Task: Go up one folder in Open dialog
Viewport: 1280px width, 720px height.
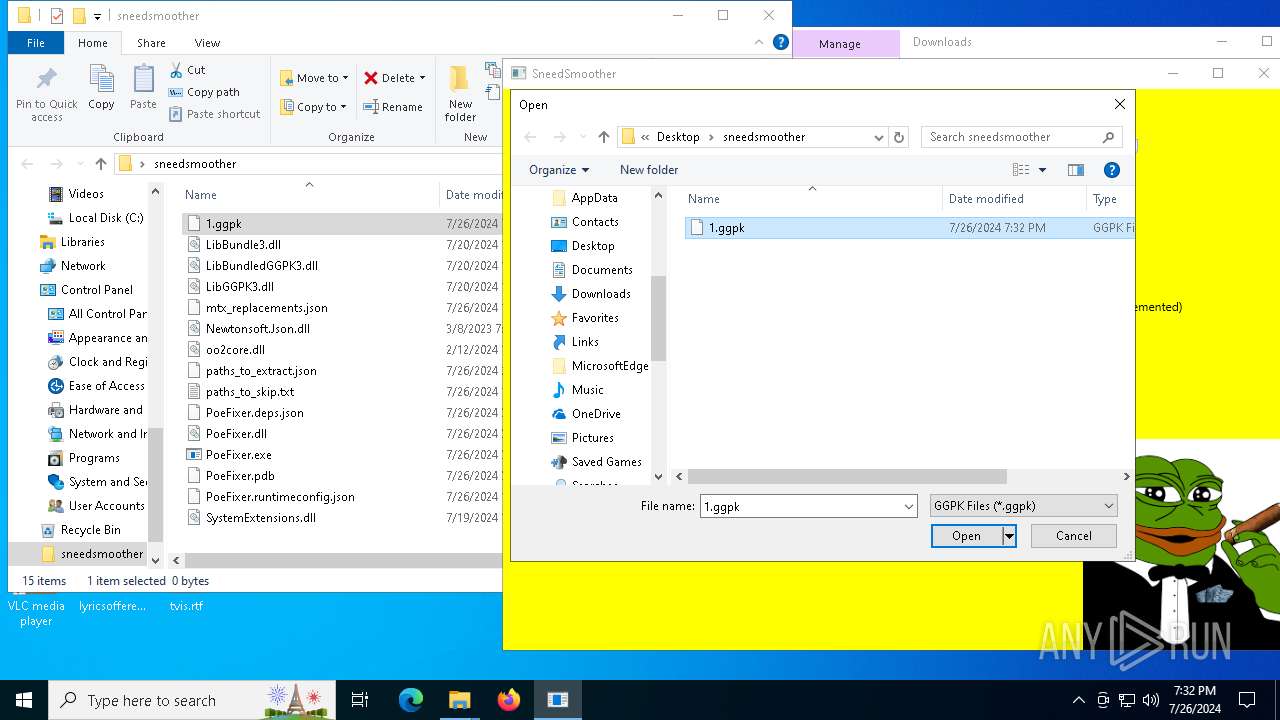Action: pyautogui.click(x=603, y=137)
